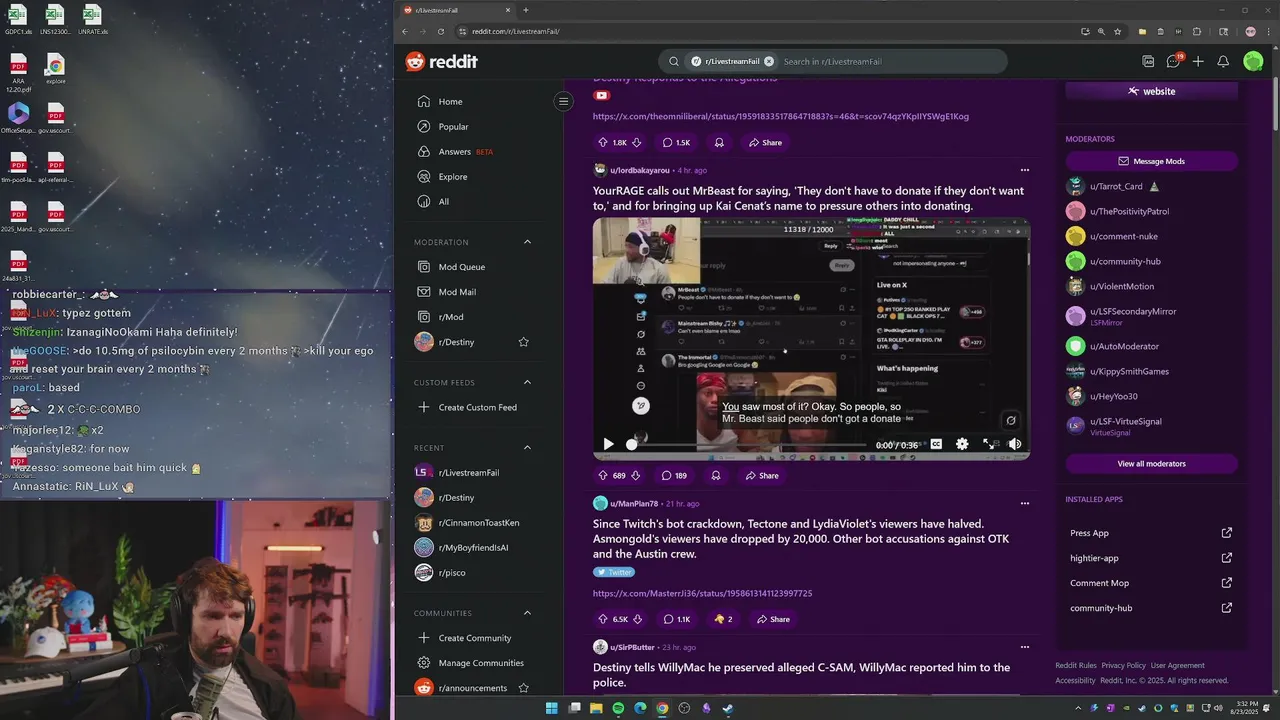Share the top post with 1.8K votes
1280x720 pixels.
tap(765, 142)
